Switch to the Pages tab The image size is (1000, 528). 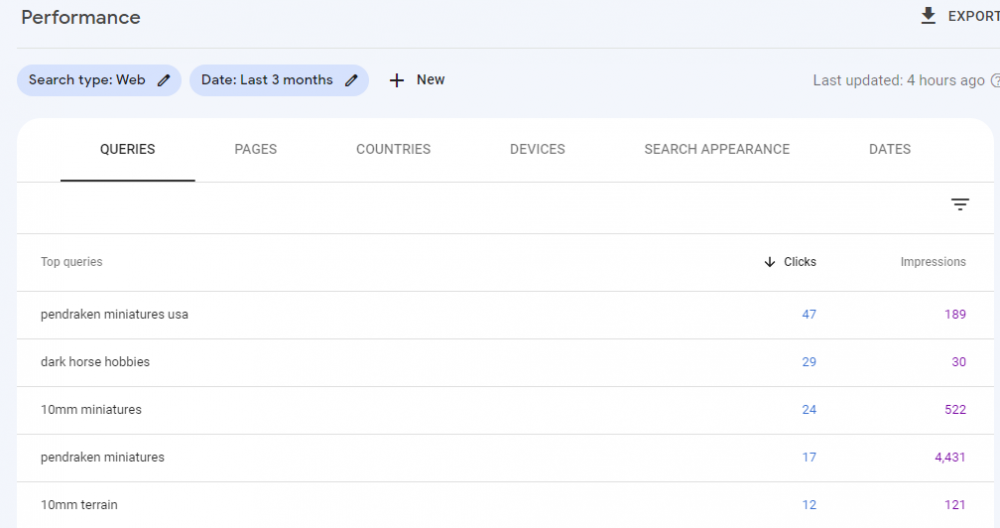pyautogui.click(x=256, y=149)
